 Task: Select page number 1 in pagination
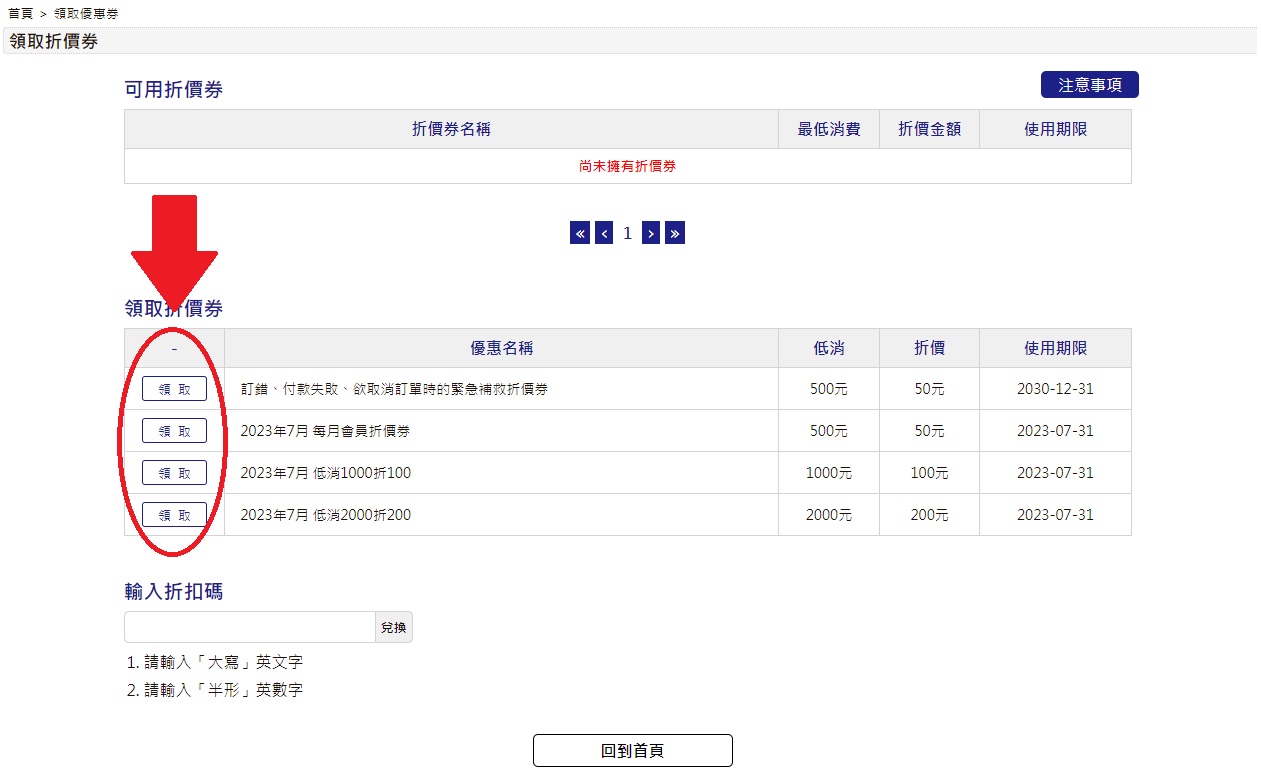[628, 233]
